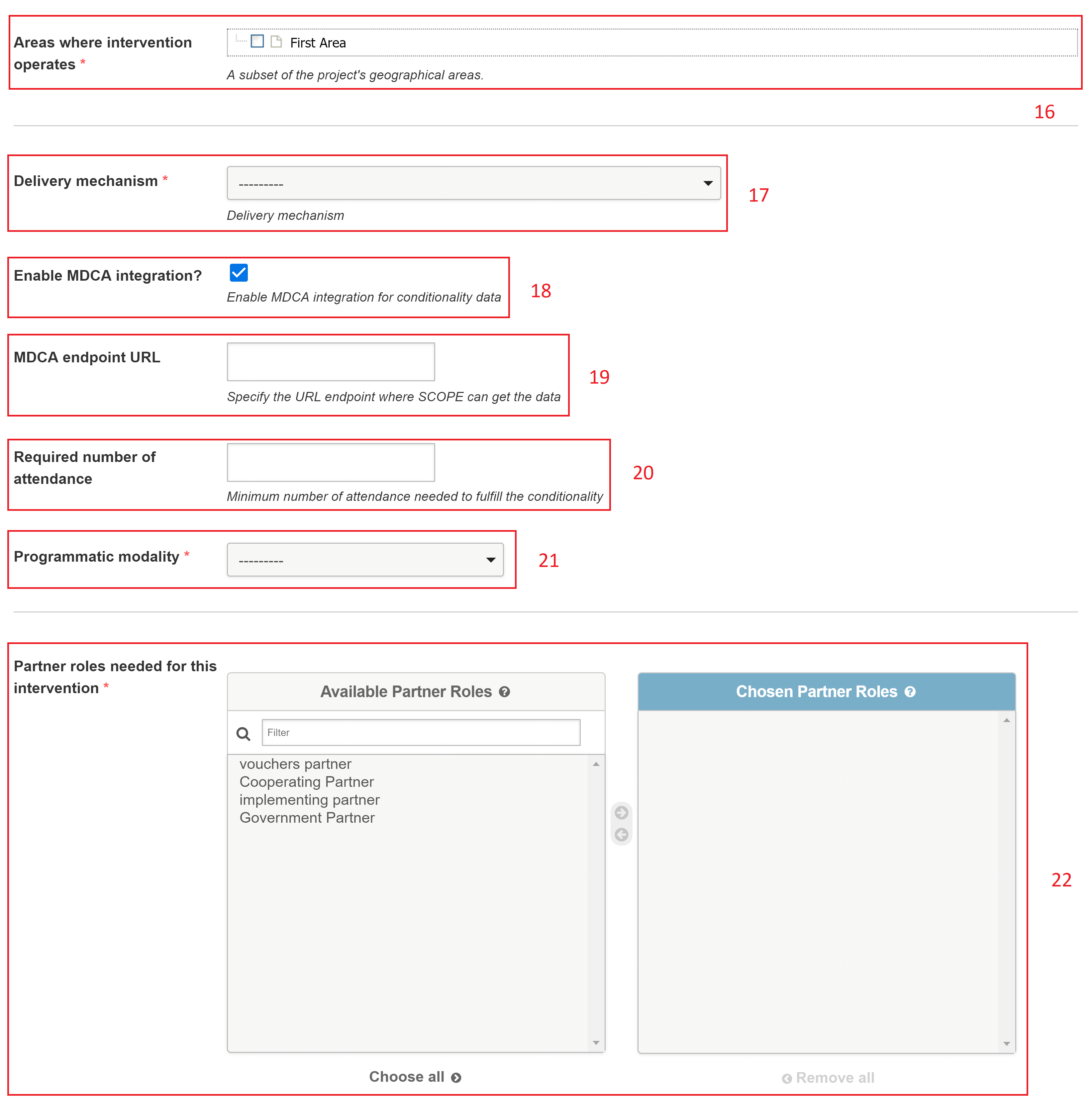Image resolution: width=1092 pixels, height=1105 pixels.
Task: Select implementing partner in available roles
Action: pos(309,799)
